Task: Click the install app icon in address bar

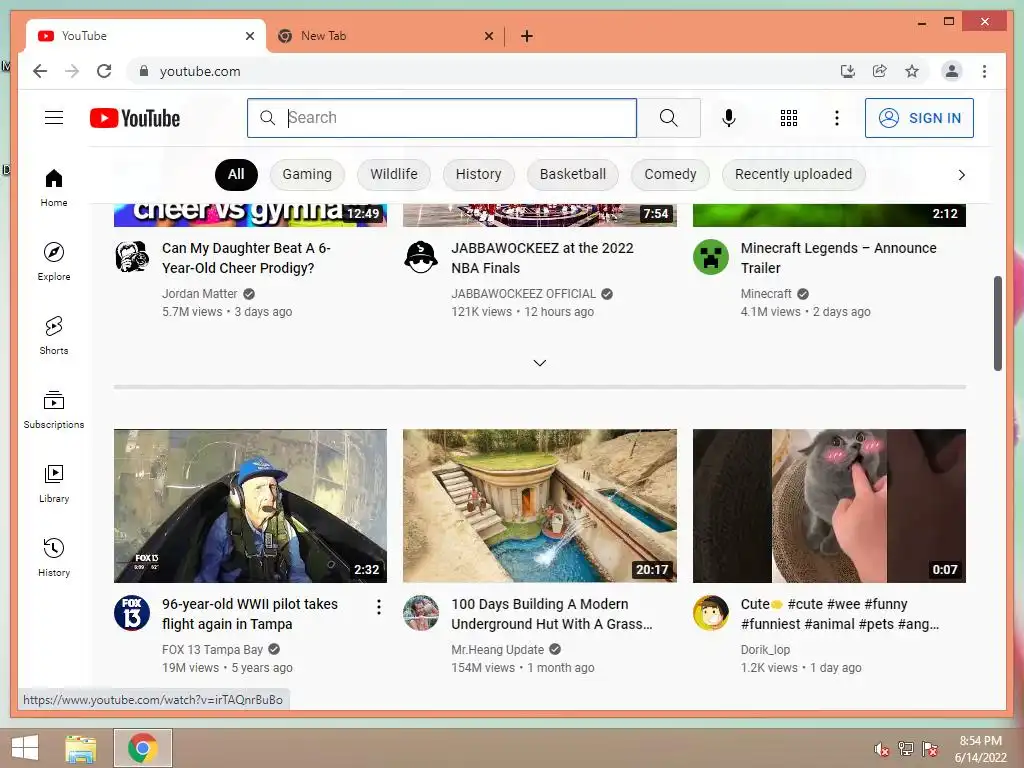Action: [x=848, y=71]
